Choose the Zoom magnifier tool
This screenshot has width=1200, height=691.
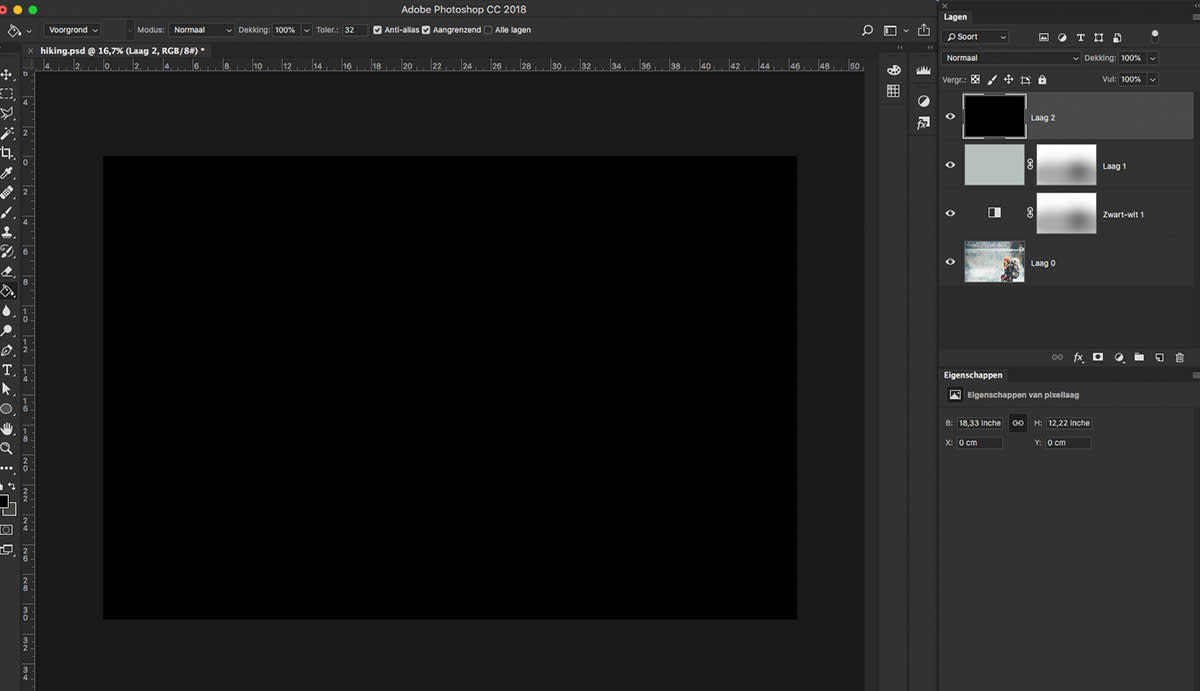(x=7, y=449)
